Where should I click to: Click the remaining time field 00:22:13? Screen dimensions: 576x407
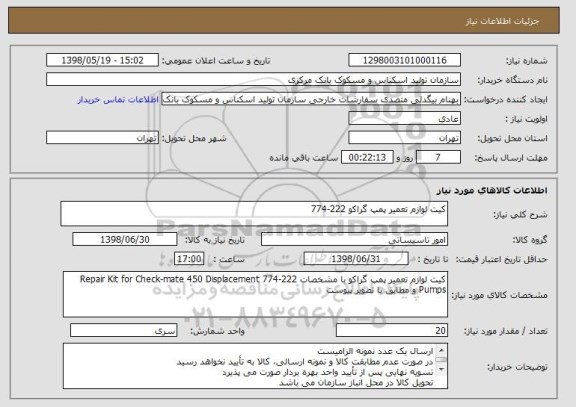367,158
